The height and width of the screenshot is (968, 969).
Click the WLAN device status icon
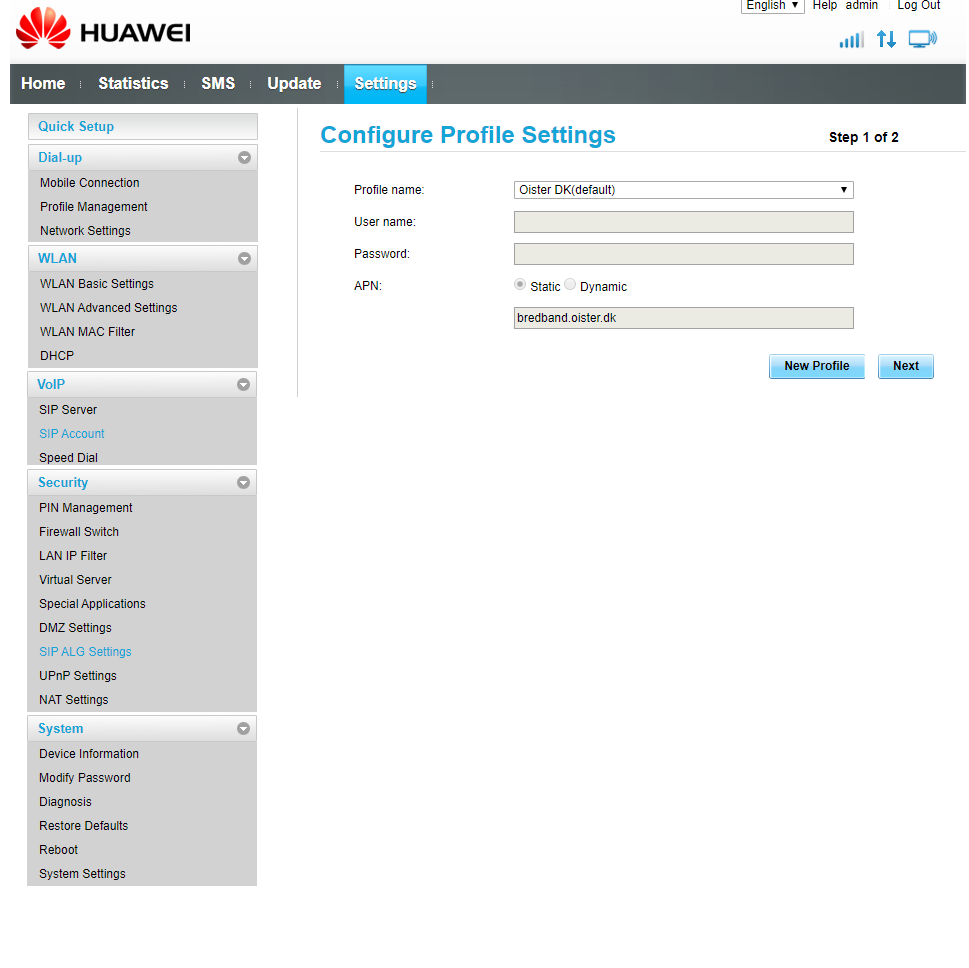click(x=922, y=39)
